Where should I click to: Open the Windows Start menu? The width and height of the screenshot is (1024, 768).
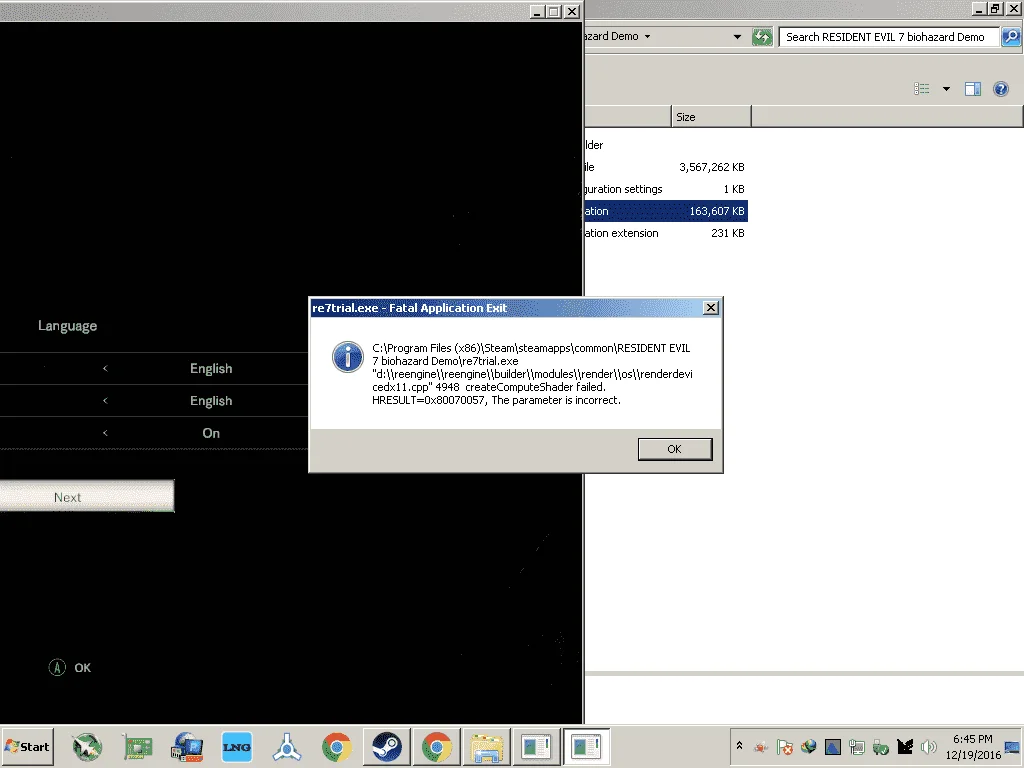(27, 746)
